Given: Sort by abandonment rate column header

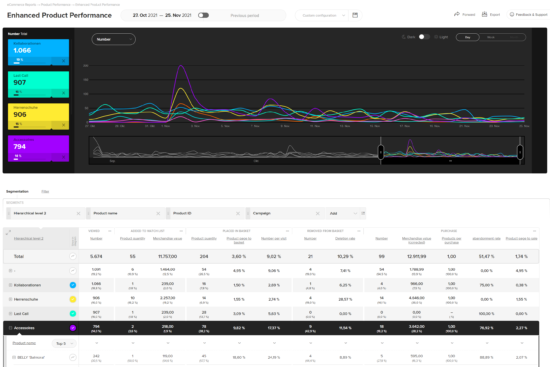Looking at the screenshot, I should pyautogui.click(x=486, y=239).
